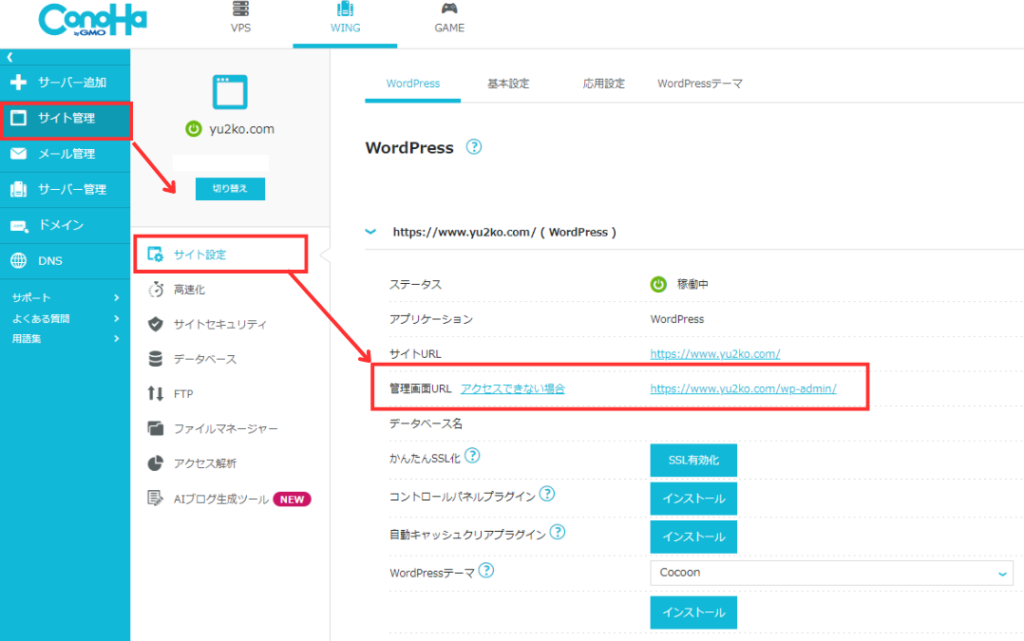The image size is (1024, 641).
Task: Click the help icon beside WordPress heading
Action: coord(473,147)
